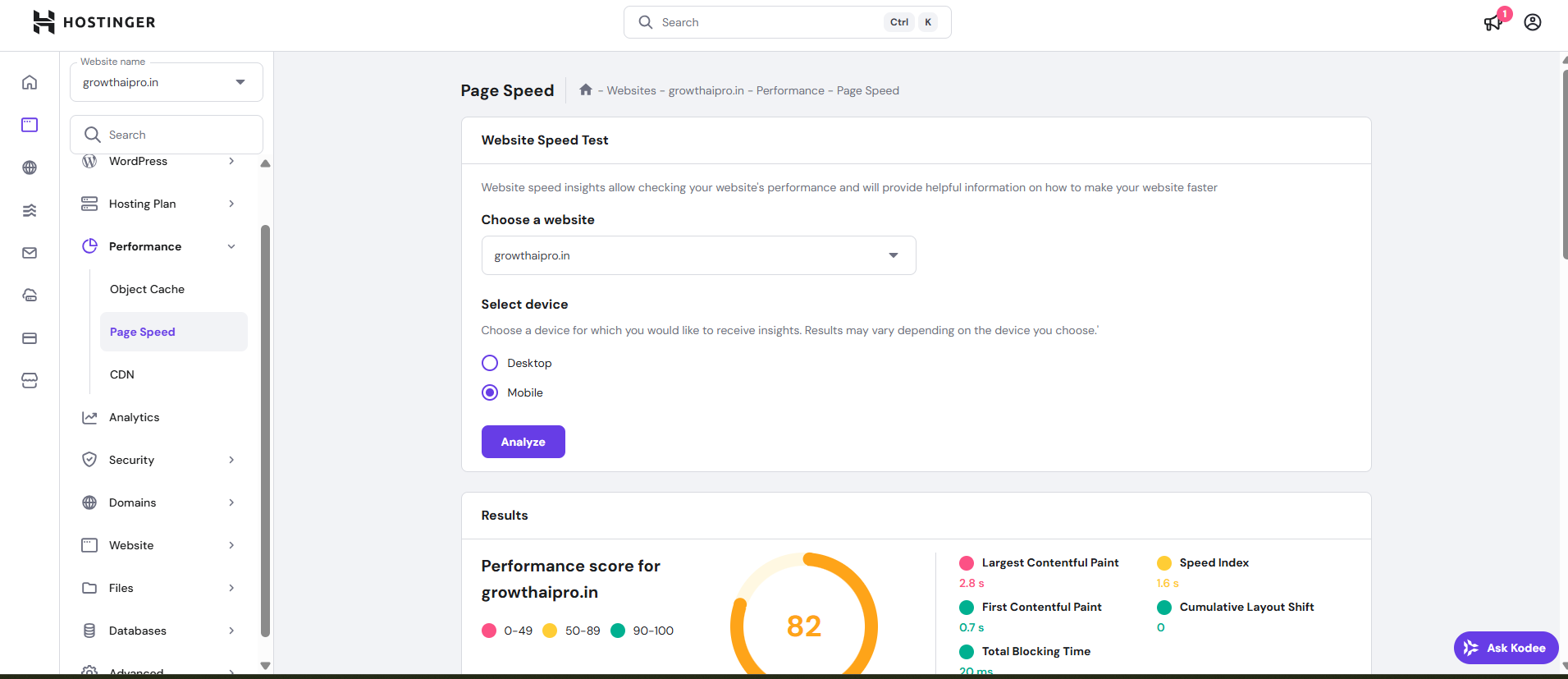Open Emails envelope icon in left rail
Image resolution: width=1568 pixels, height=679 pixels.
point(30,253)
